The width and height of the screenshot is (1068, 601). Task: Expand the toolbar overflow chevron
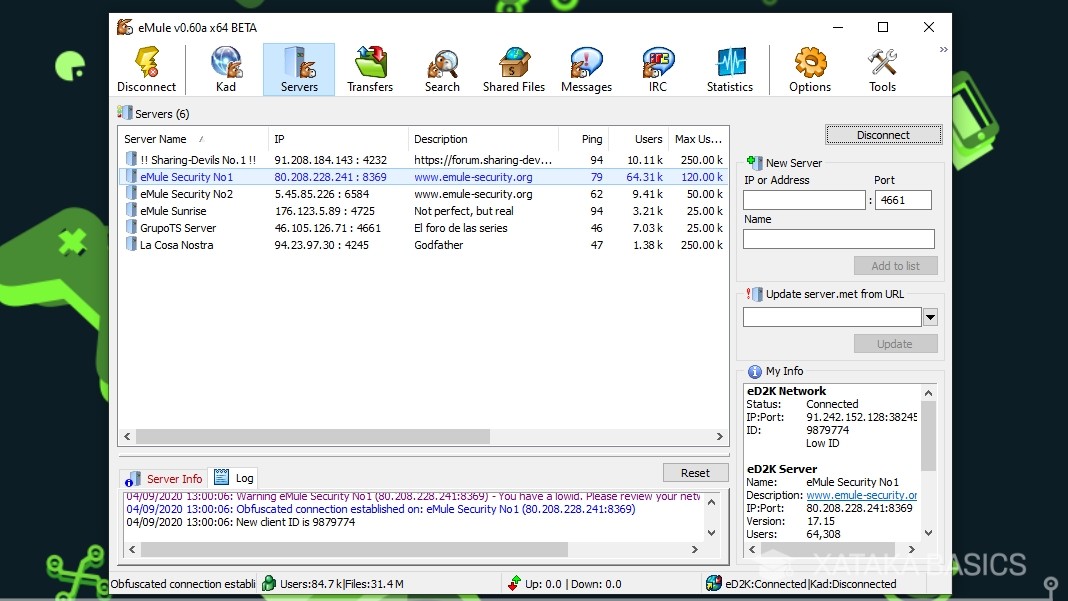coord(942,48)
